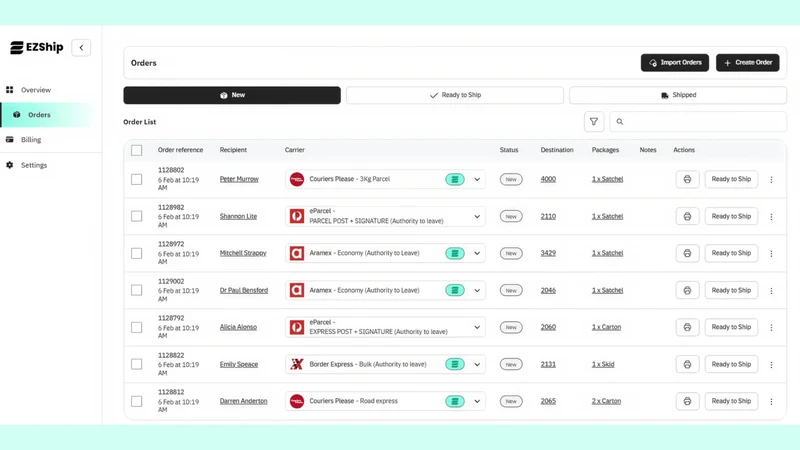
Task: Click the green rule badge on order 1129002
Action: [x=455, y=290]
